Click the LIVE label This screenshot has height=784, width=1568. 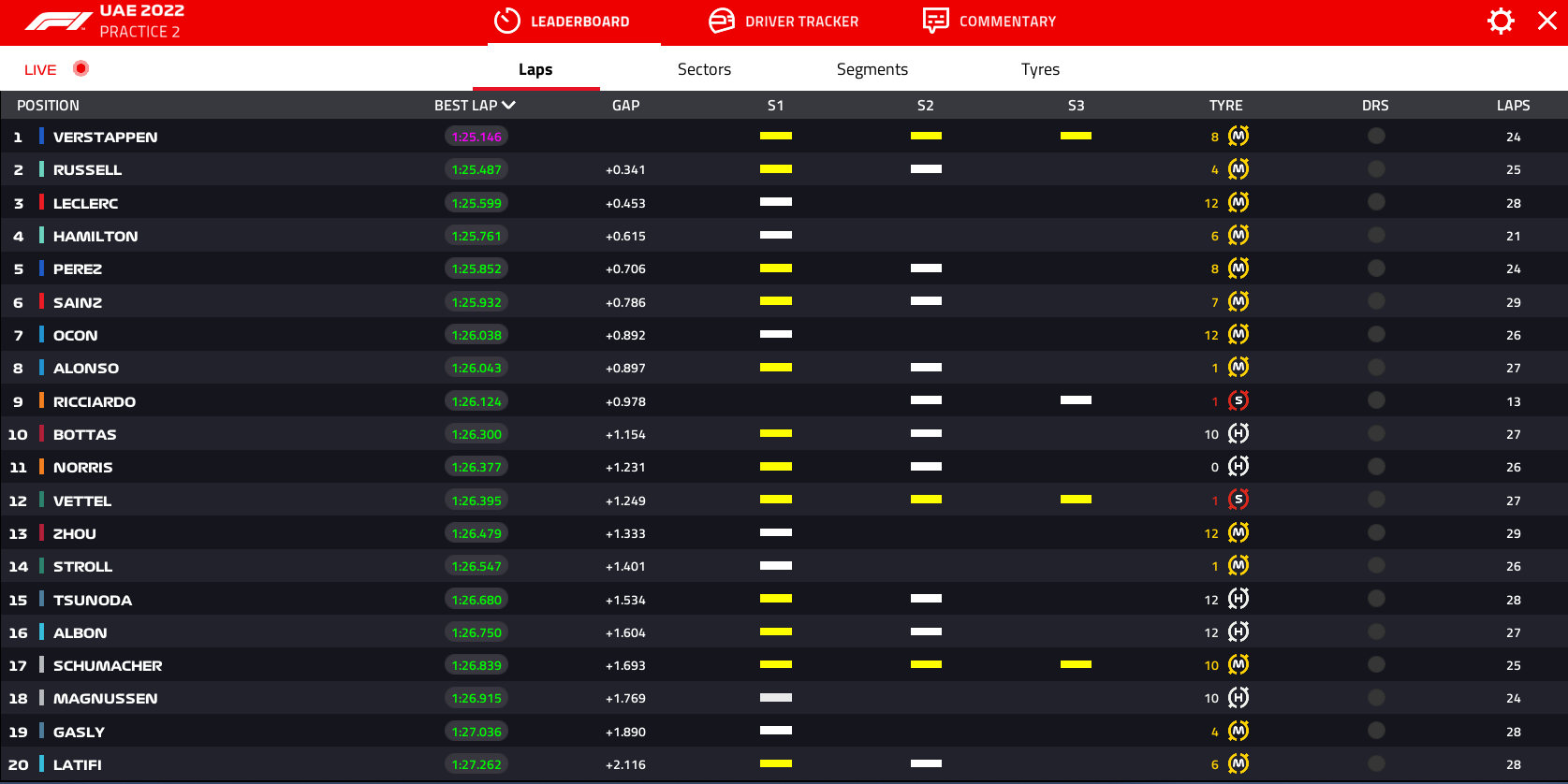[40, 69]
